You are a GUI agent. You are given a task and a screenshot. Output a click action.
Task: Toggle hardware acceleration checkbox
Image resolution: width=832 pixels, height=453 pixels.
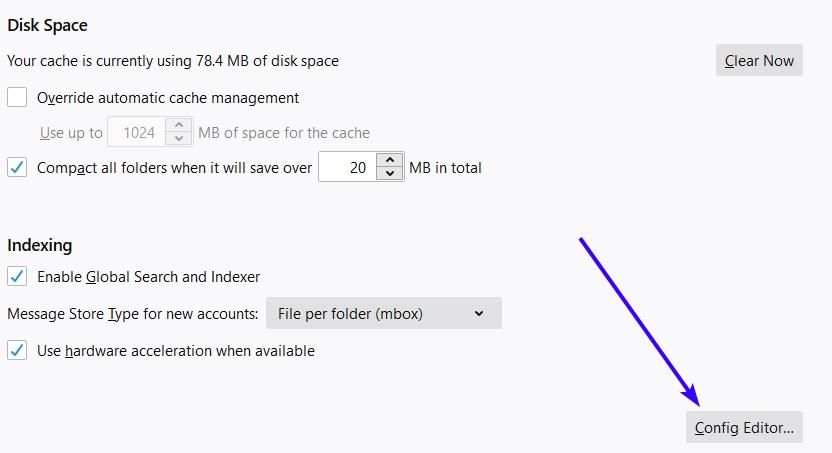click(17, 351)
